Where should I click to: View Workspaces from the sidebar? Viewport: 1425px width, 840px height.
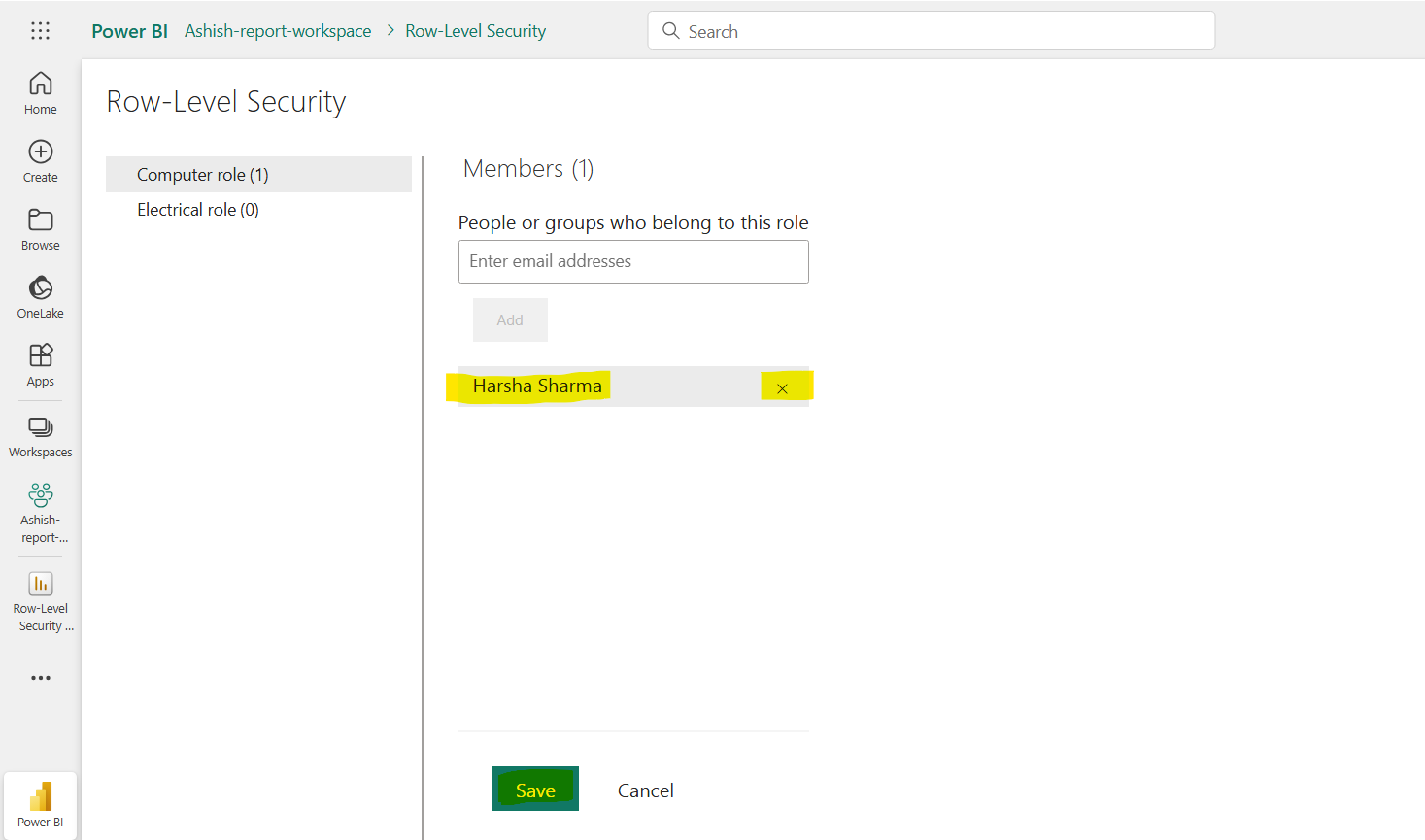(x=40, y=435)
